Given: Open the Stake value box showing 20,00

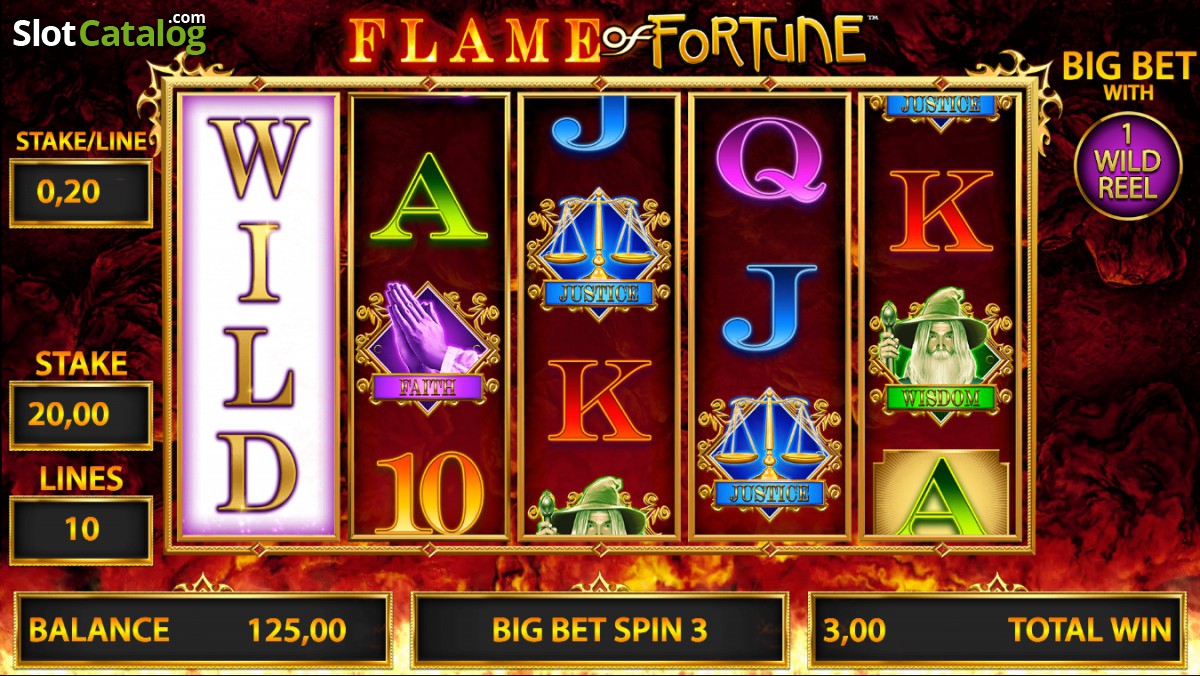Looking at the screenshot, I should 81,414.
